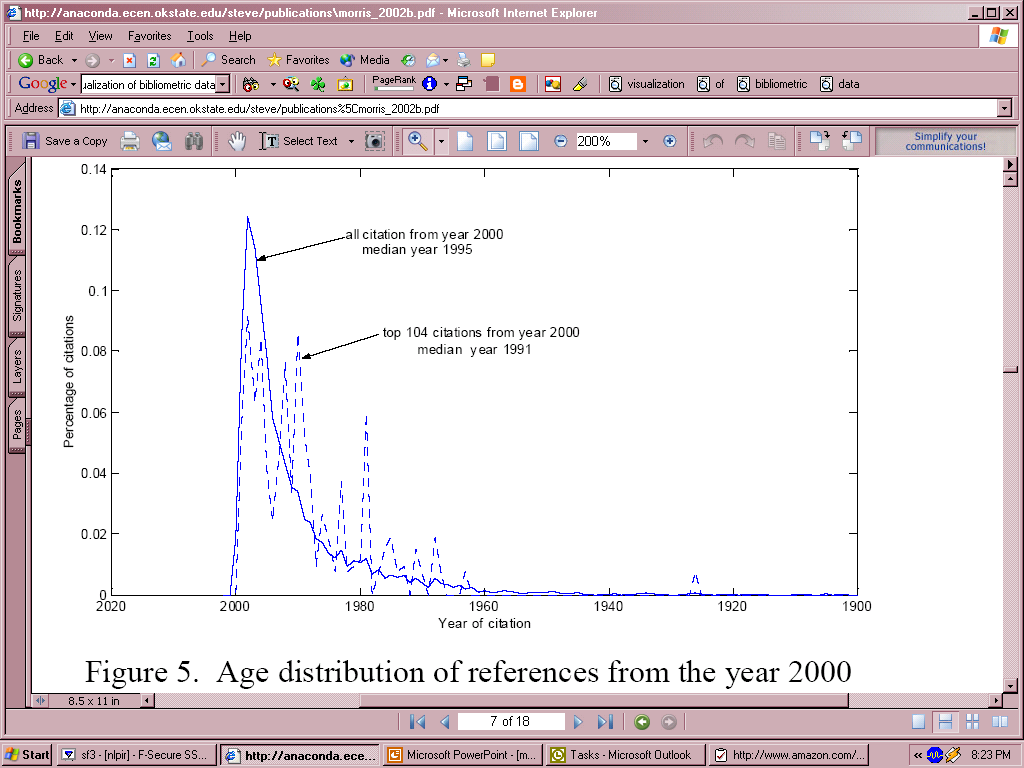Select the Hand tool
Image resolution: width=1024 pixels, height=768 pixels.
tap(236, 141)
